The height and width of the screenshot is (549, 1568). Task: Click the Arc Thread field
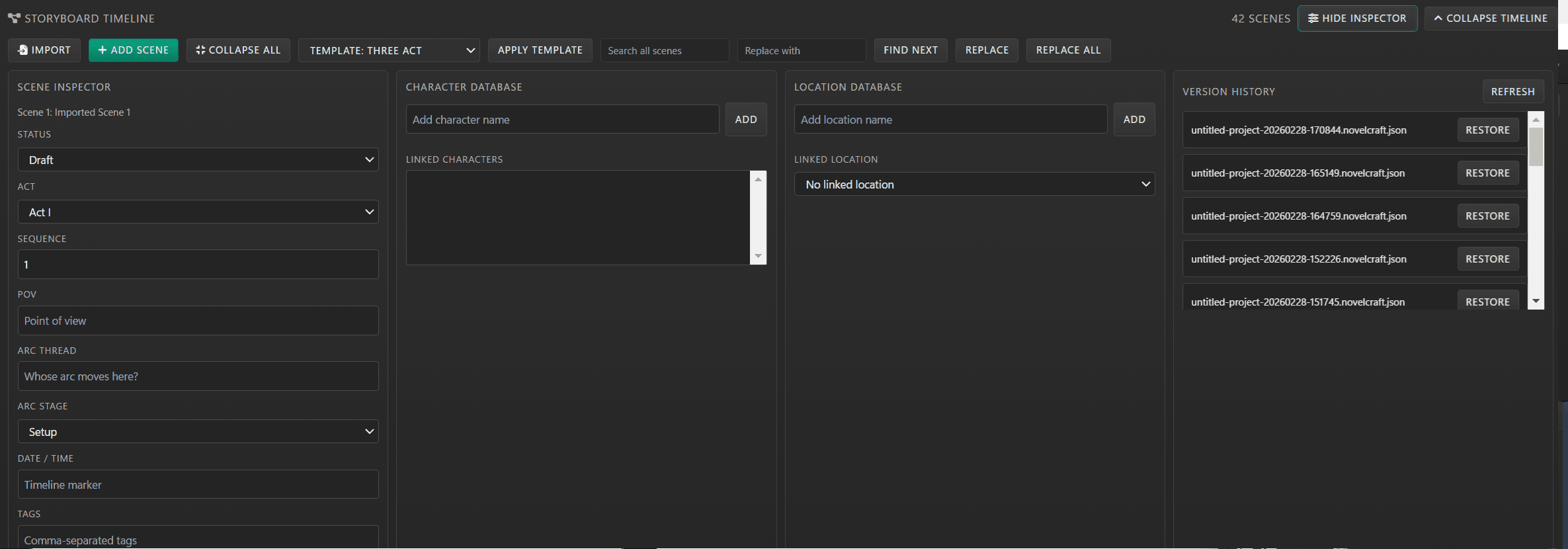pos(198,376)
